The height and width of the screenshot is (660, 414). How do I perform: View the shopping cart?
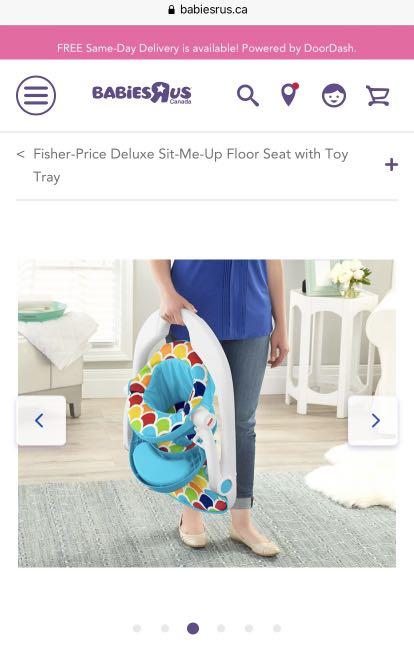[378, 96]
